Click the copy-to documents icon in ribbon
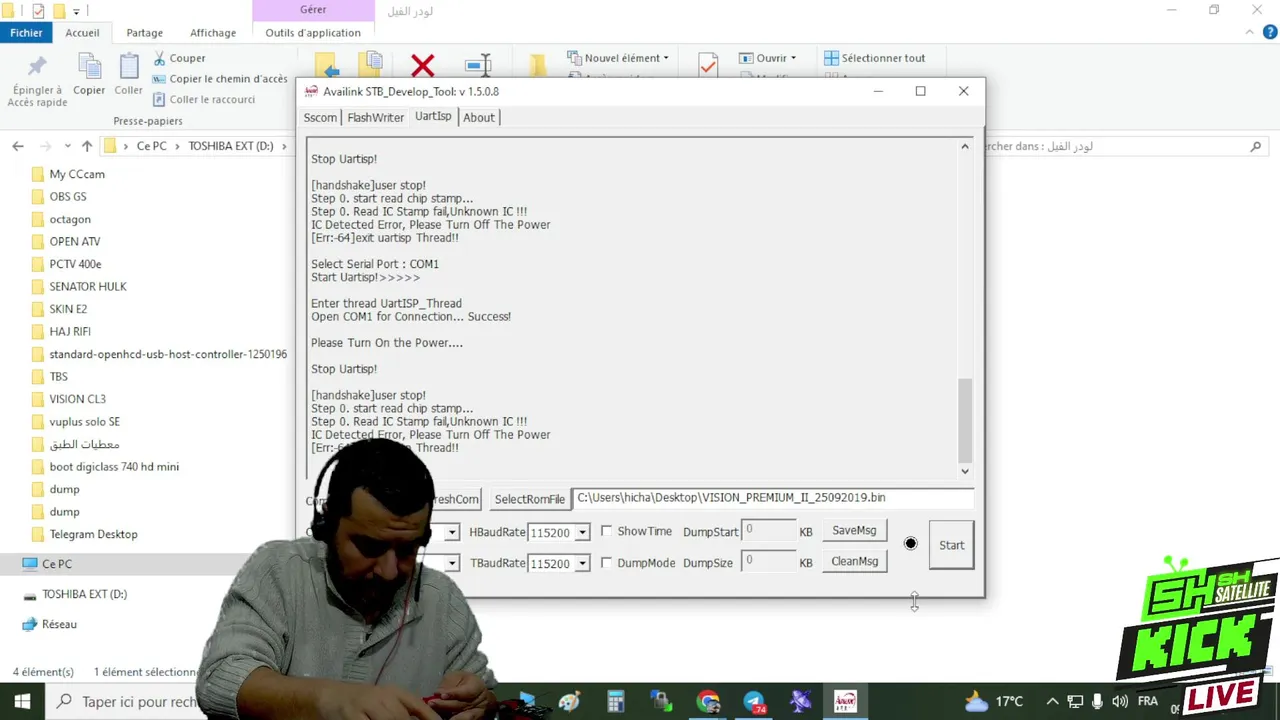 [372, 63]
